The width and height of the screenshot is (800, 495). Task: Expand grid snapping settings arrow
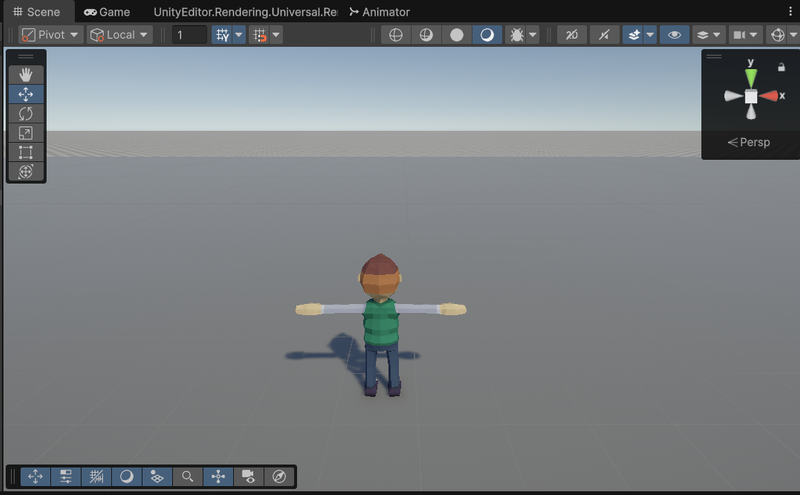click(x=276, y=35)
